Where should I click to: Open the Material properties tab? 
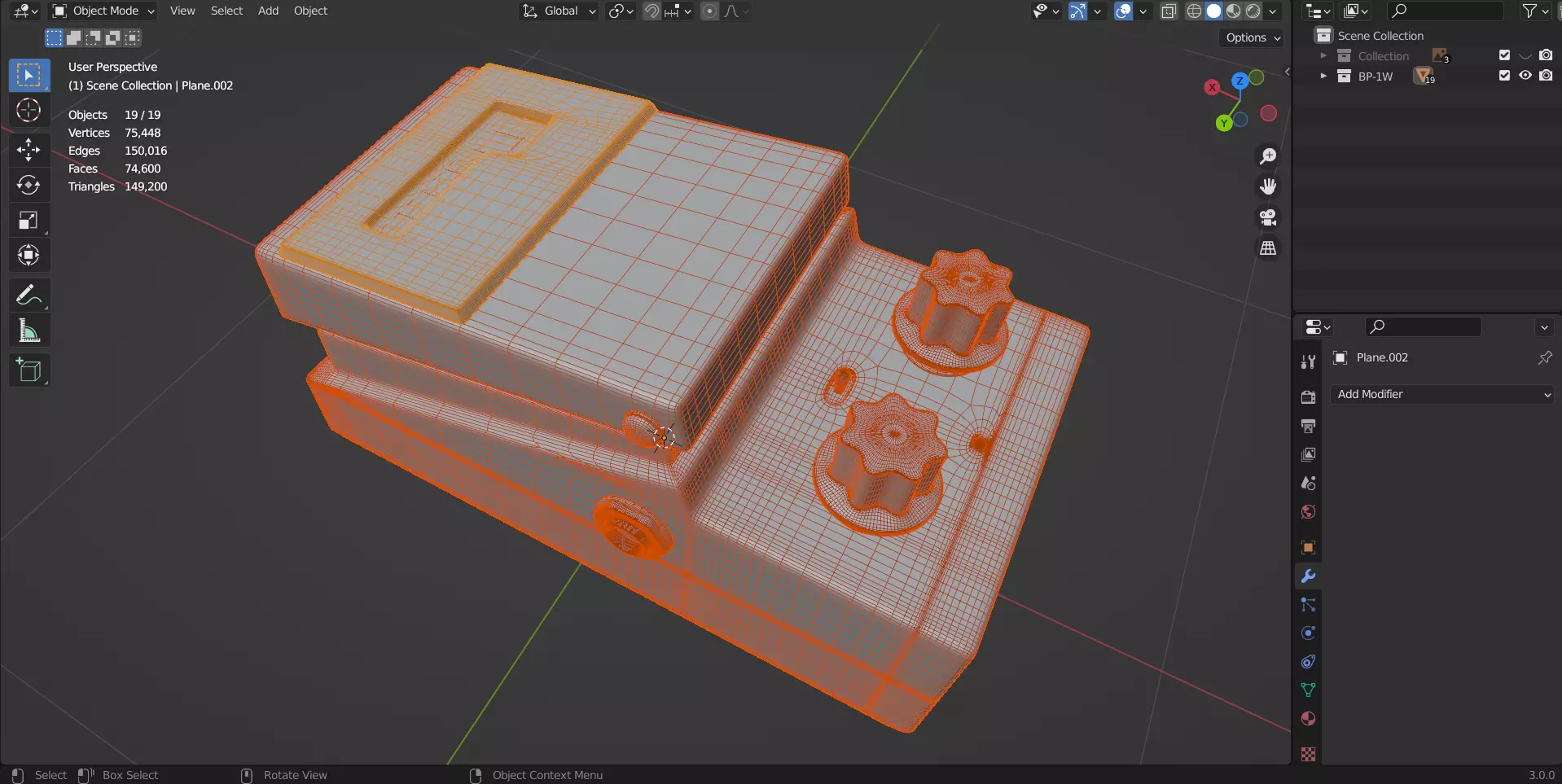click(x=1308, y=719)
